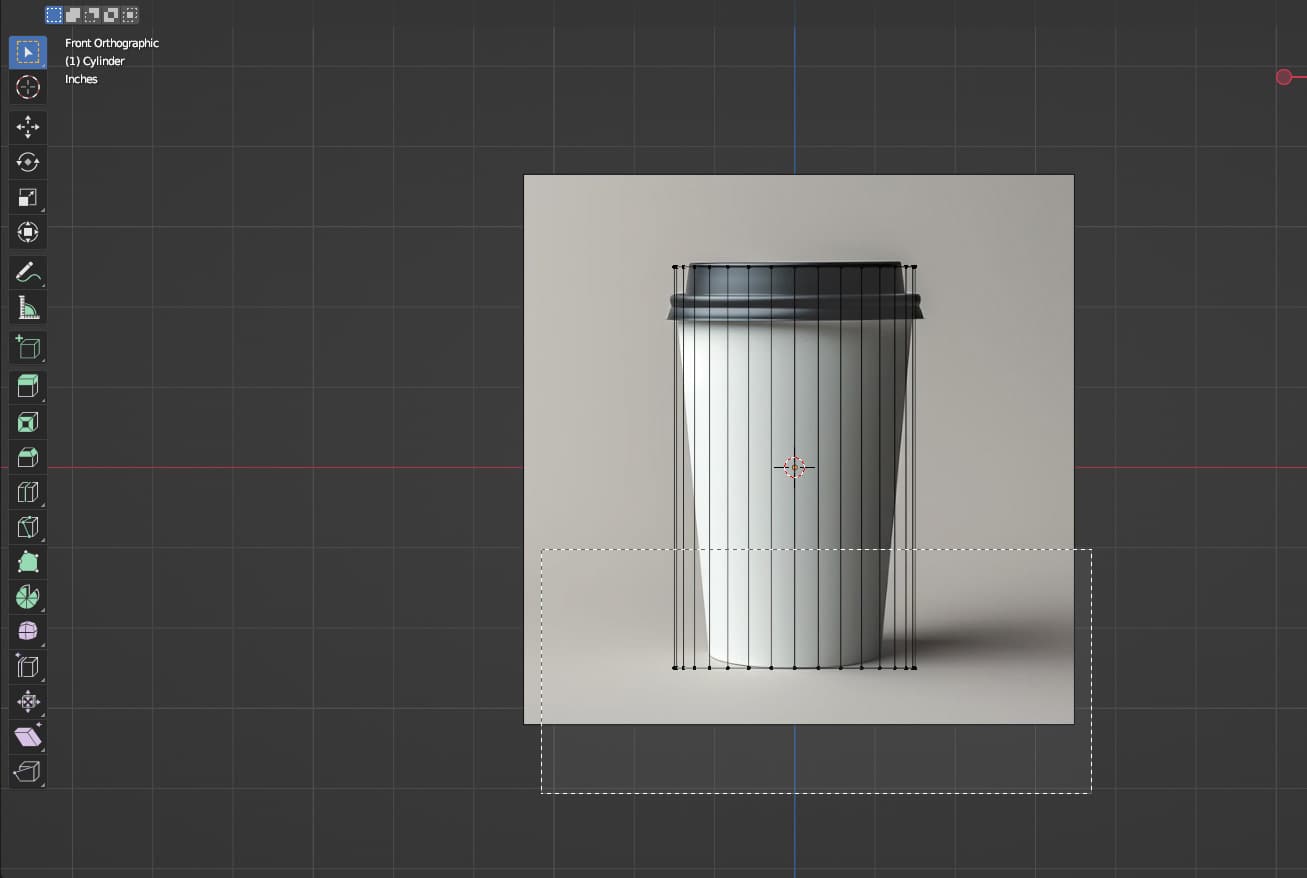
Task: Select the Inset Faces tool
Action: tap(28, 422)
